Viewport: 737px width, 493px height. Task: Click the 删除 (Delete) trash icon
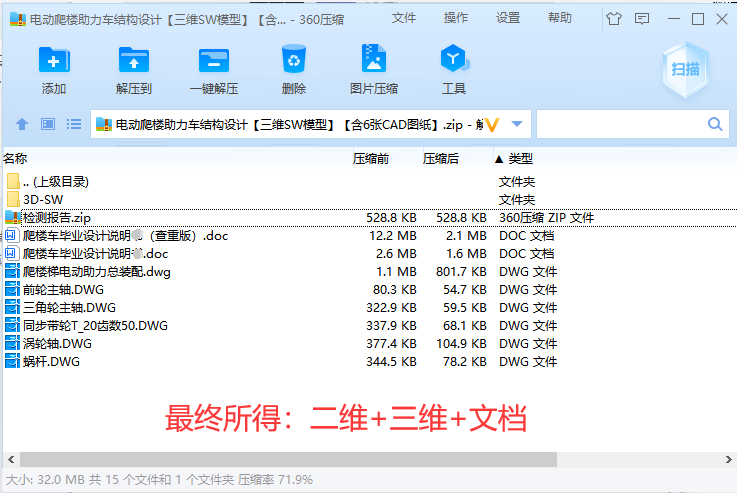[294, 59]
